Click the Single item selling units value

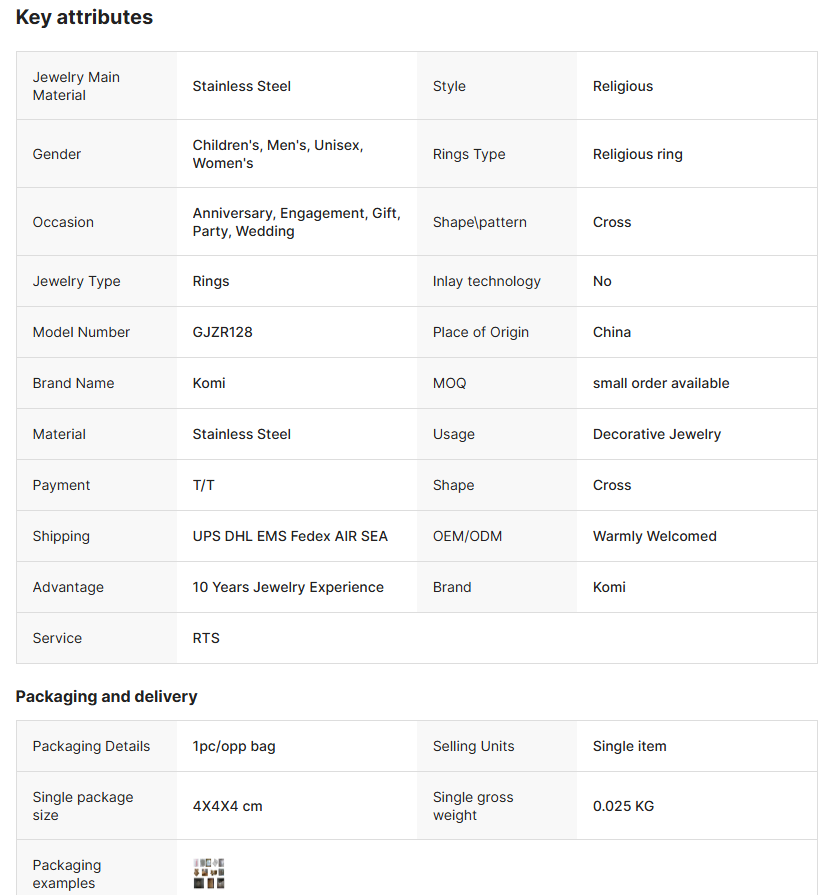[x=629, y=746]
